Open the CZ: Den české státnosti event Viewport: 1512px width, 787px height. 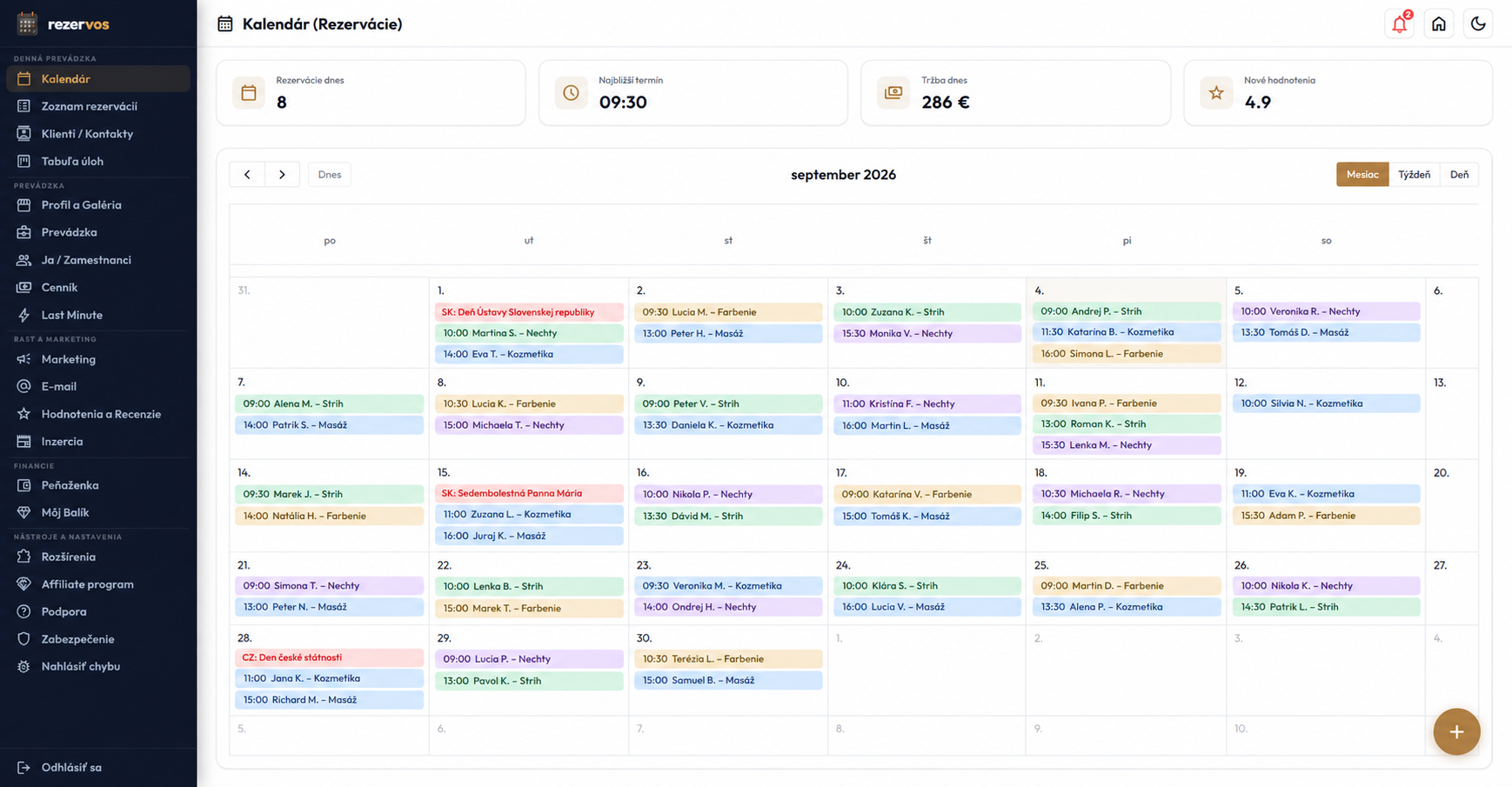[x=329, y=658]
